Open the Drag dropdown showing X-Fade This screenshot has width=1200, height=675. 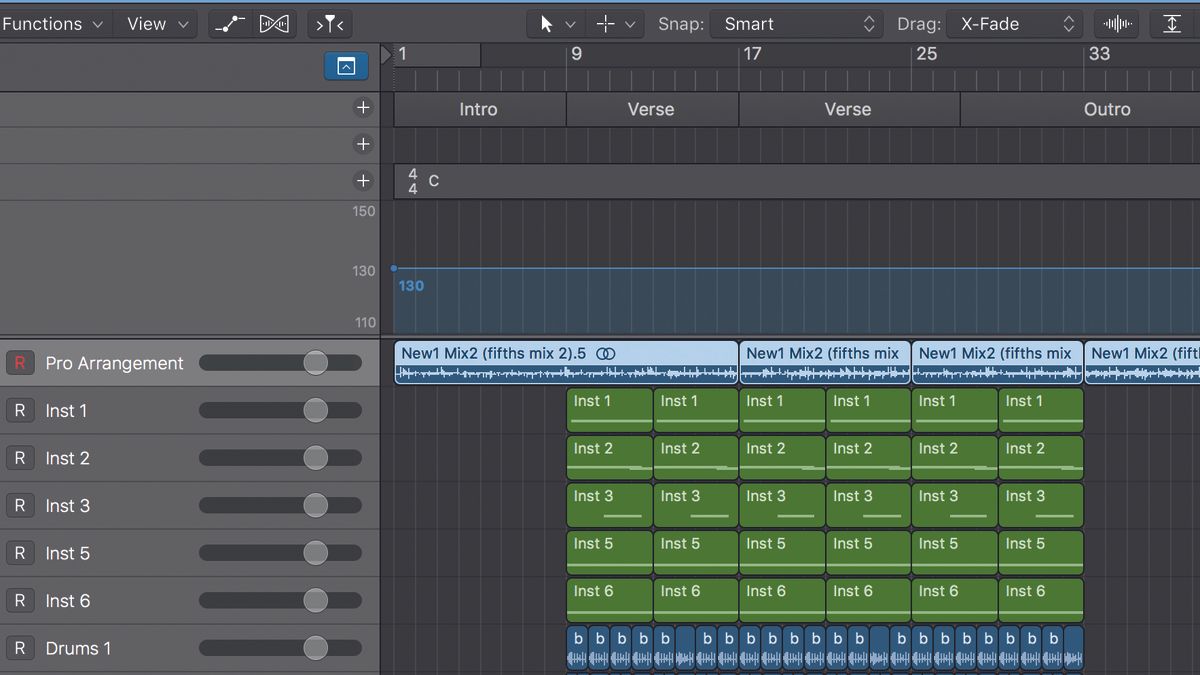1014,23
